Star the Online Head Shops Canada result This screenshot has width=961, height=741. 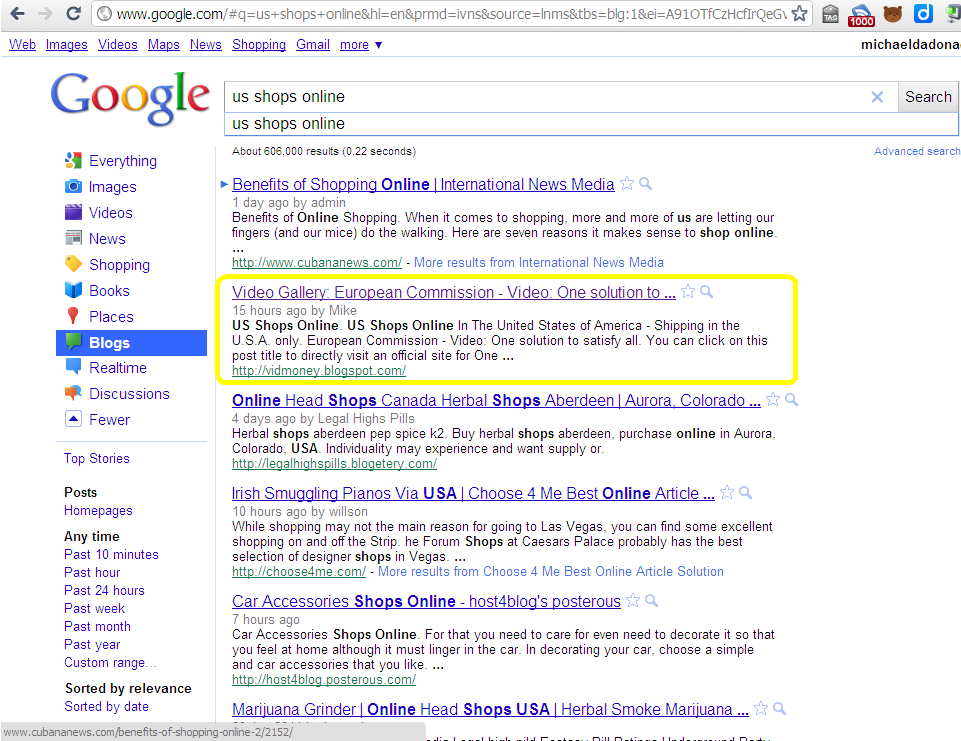coord(773,400)
